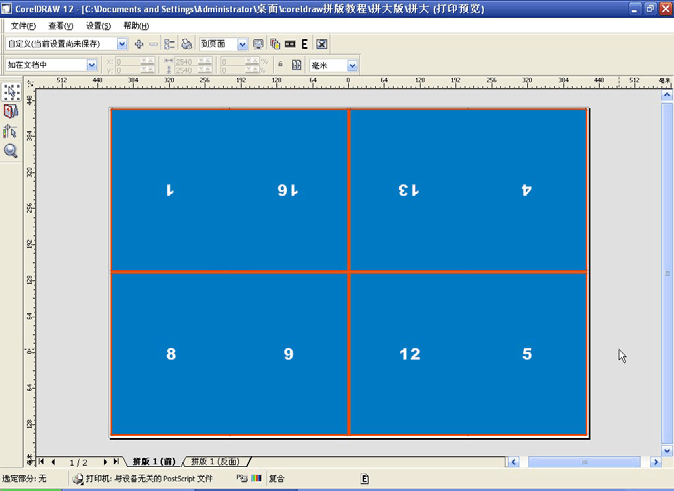The width and height of the screenshot is (674, 491).
Task: Expand the print style preset dropdown
Action: pos(122,45)
